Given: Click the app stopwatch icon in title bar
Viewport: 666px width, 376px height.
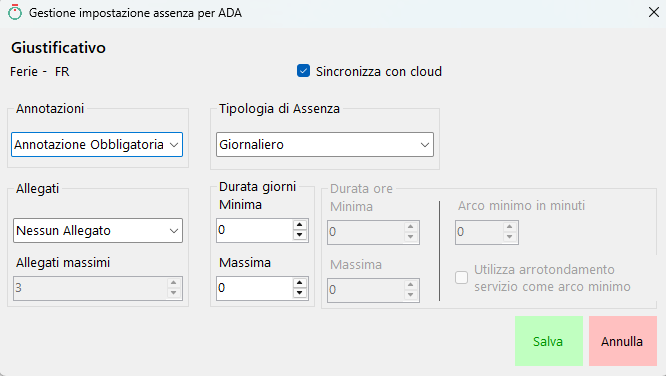Looking at the screenshot, I should point(14,12).
